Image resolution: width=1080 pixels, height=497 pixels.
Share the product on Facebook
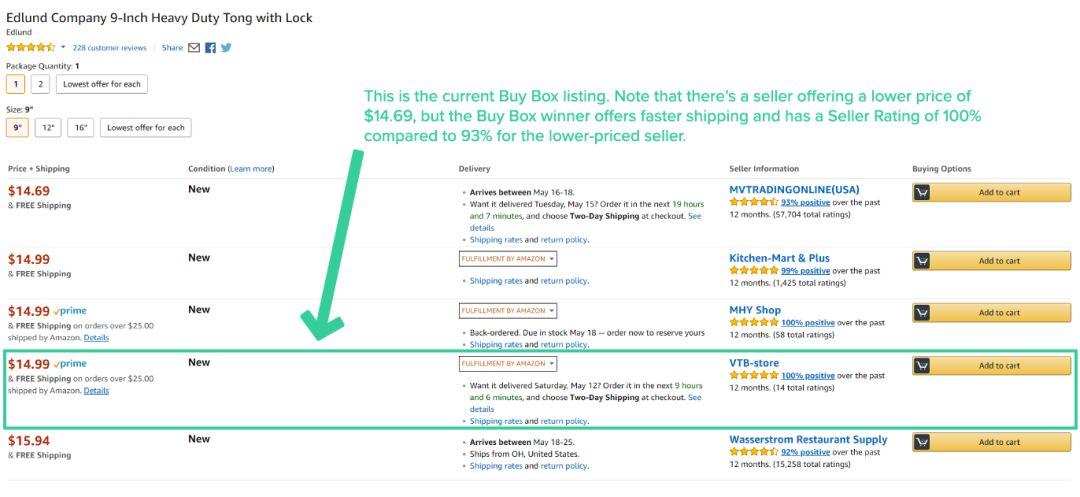pos(211,48)
